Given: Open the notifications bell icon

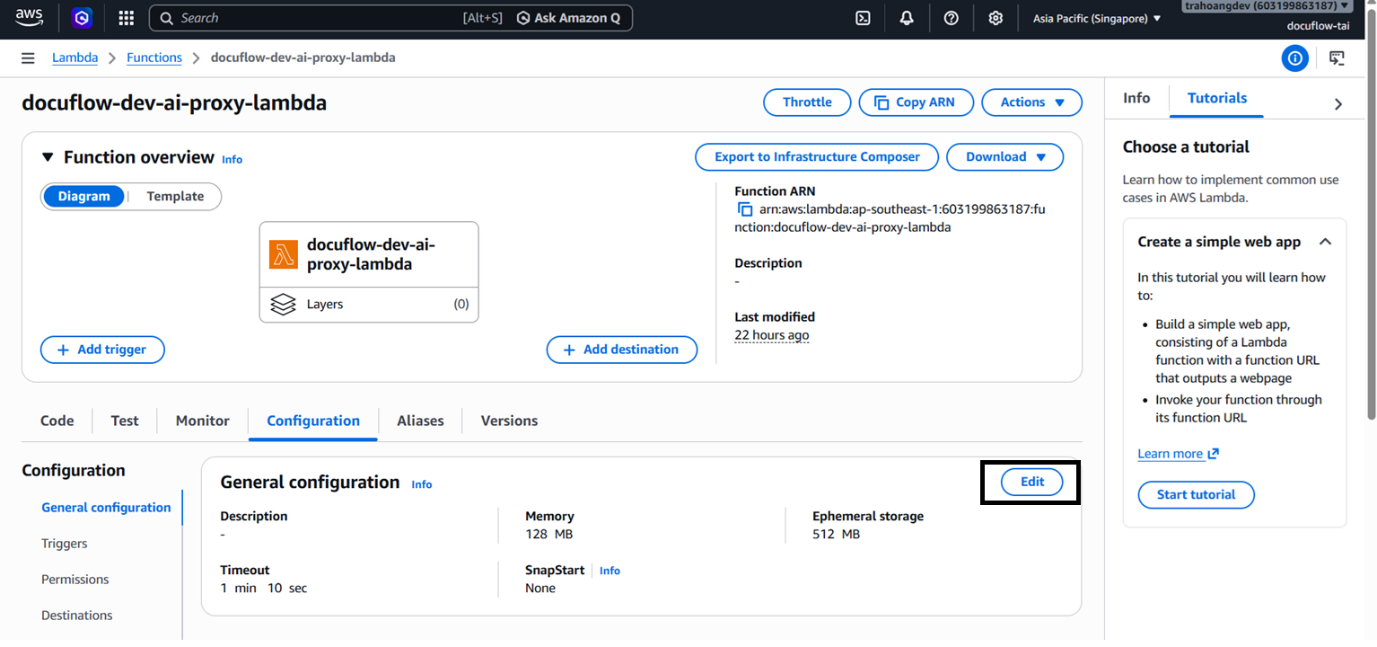Looking at the screenshot, I should [907, 18].
